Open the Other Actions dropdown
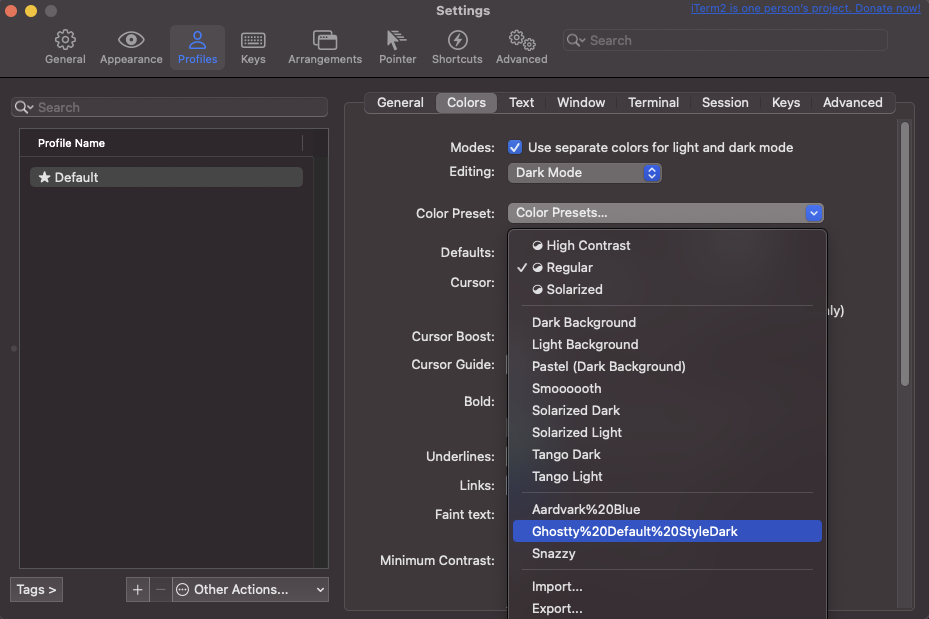 coord(251,589)
